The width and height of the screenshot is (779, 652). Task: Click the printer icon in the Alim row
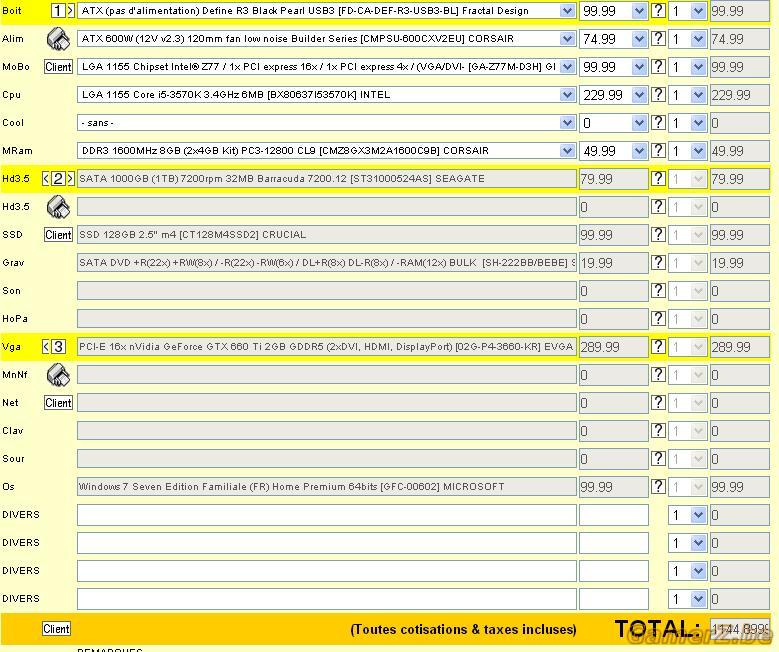pos(58,39)
